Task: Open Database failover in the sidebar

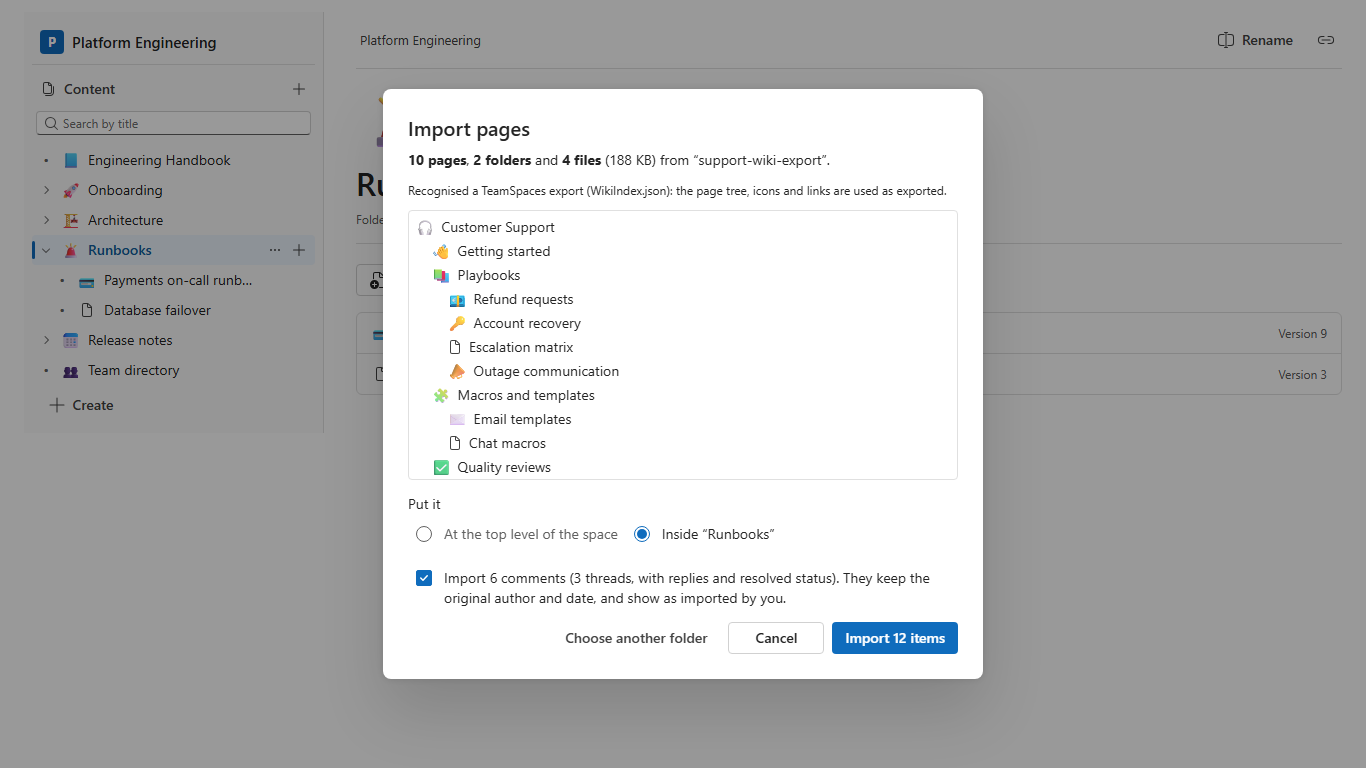Action: coord(157,310)
